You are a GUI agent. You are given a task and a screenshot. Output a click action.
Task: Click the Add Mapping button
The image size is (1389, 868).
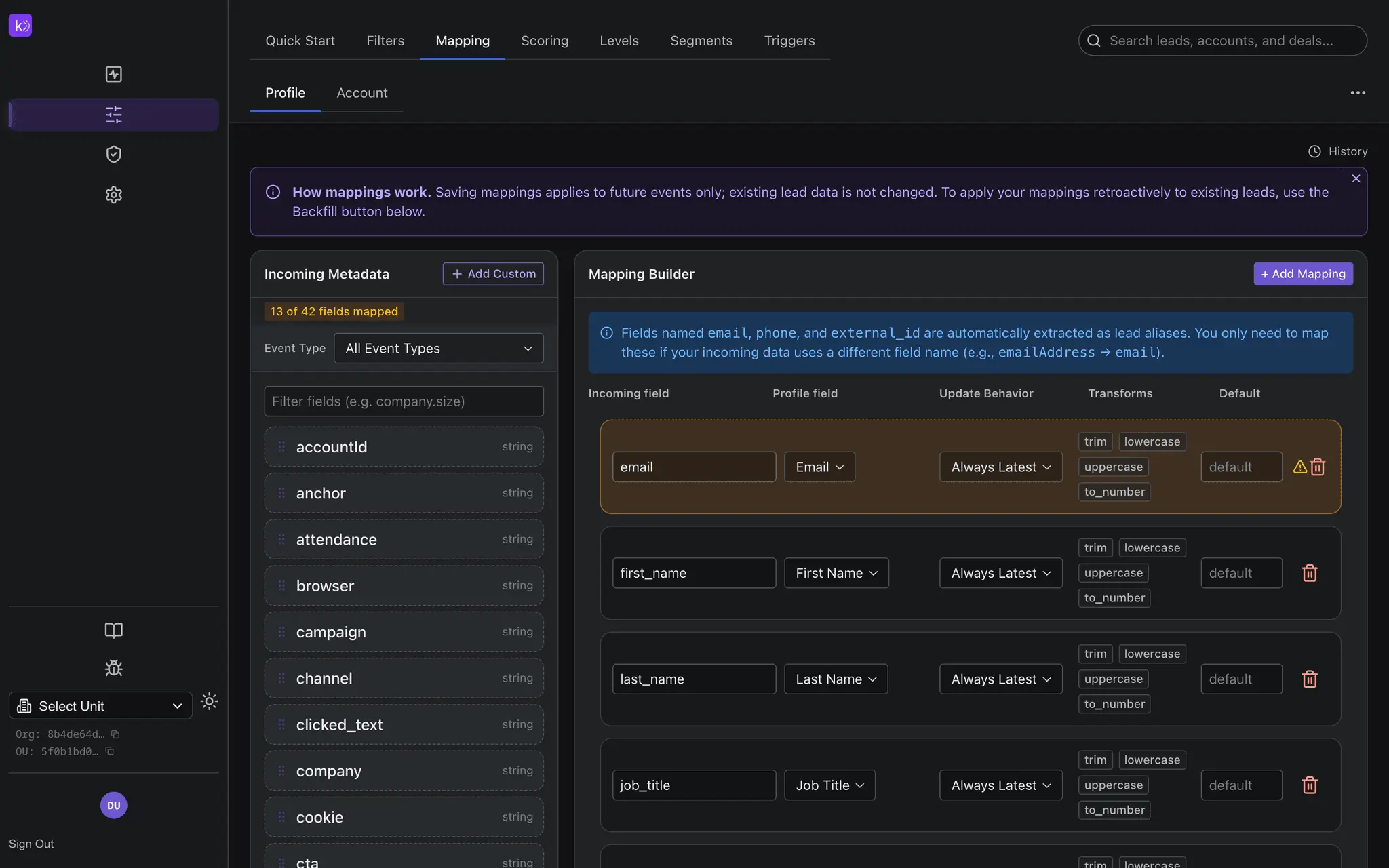click(1303, 273)
